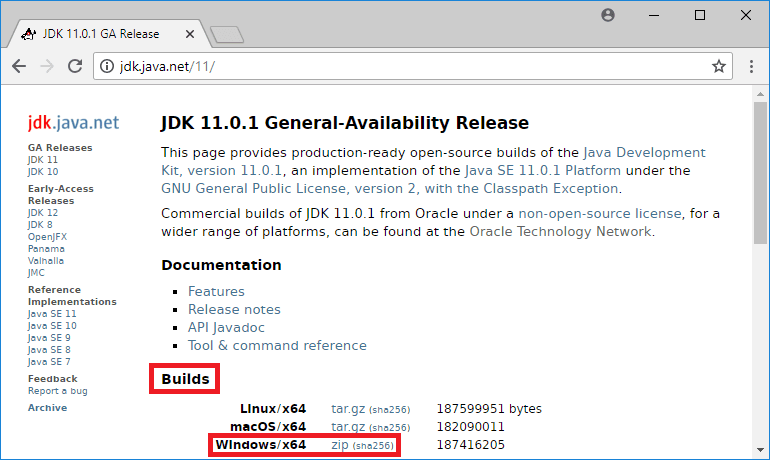Open JDK 12 early-access sidebar link

[42, 212]
